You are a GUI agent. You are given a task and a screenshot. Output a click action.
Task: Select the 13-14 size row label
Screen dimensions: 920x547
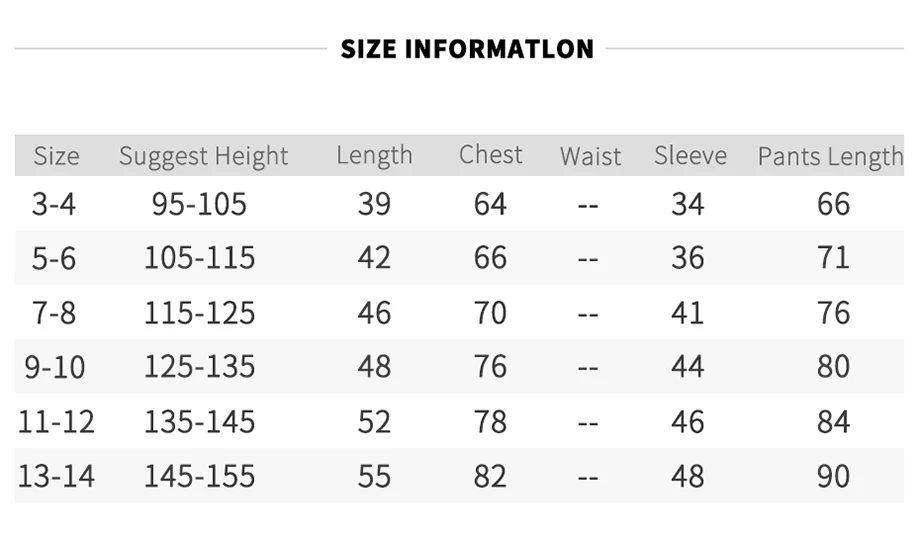[x=56, y=476]
